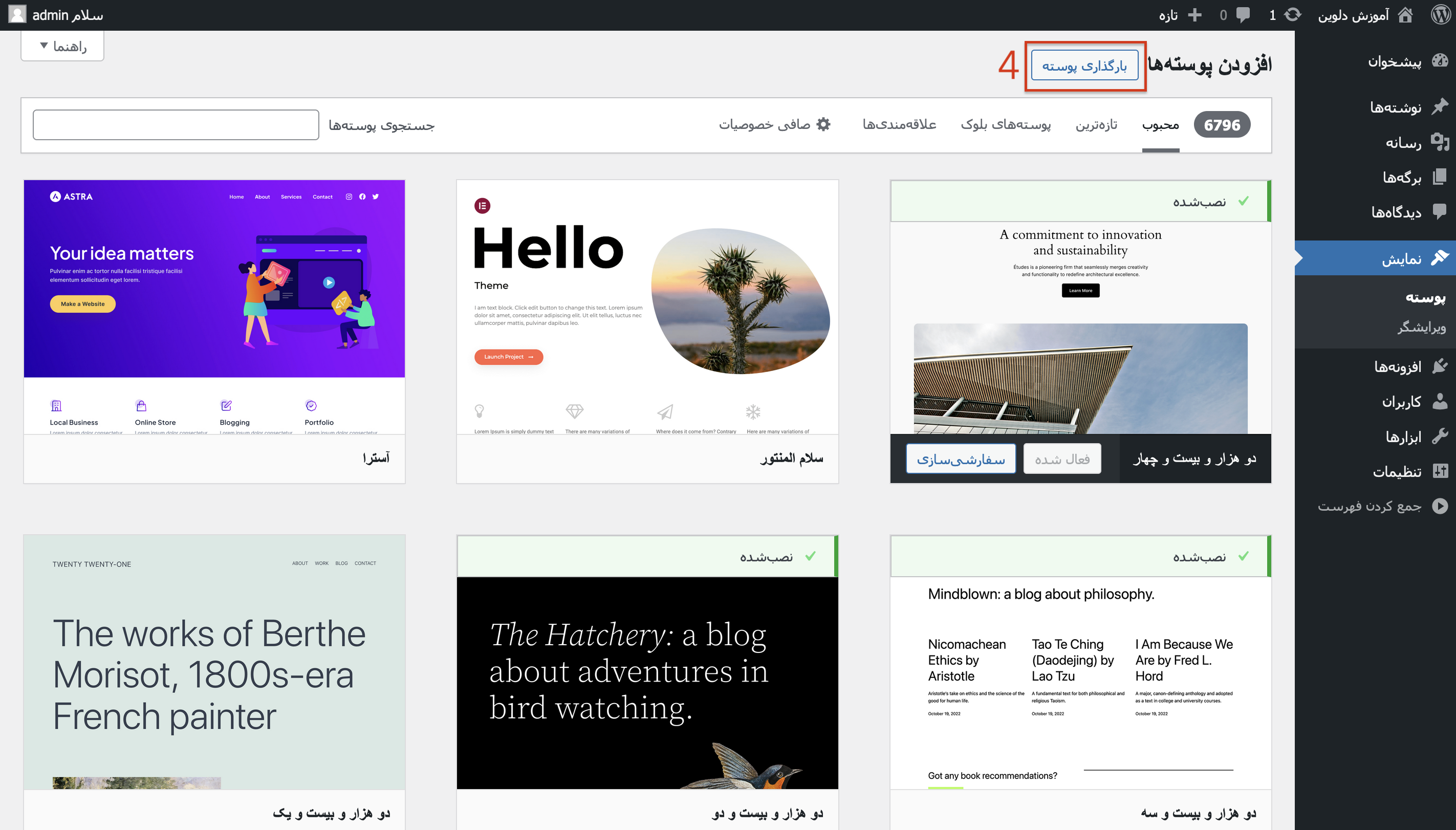Open the کاربران users icon
1456x830 pixels.
coord(1440,401)
